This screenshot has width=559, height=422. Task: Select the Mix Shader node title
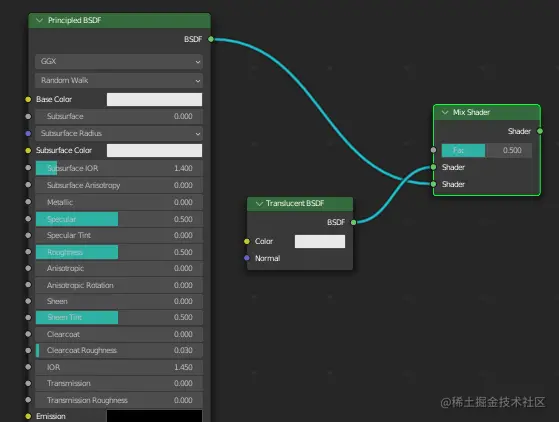coord(471,112)
